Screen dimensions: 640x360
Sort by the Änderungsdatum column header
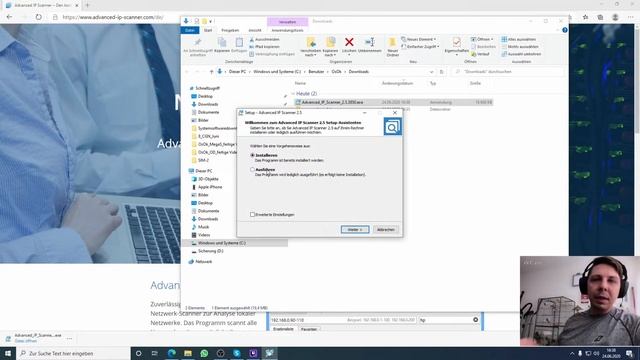tap(397, 83)
